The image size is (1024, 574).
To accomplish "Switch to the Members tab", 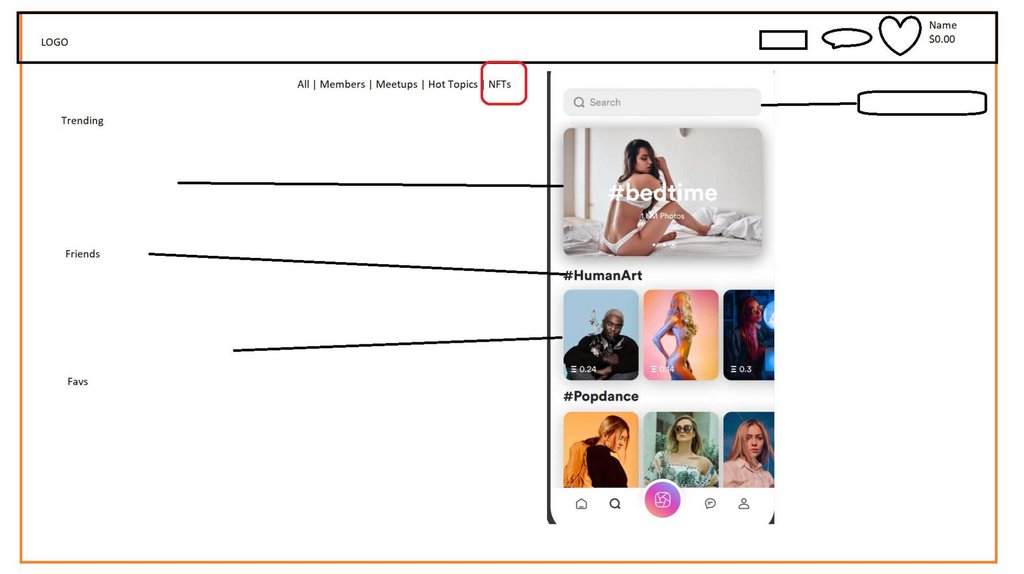I will (x=342, y=84).
